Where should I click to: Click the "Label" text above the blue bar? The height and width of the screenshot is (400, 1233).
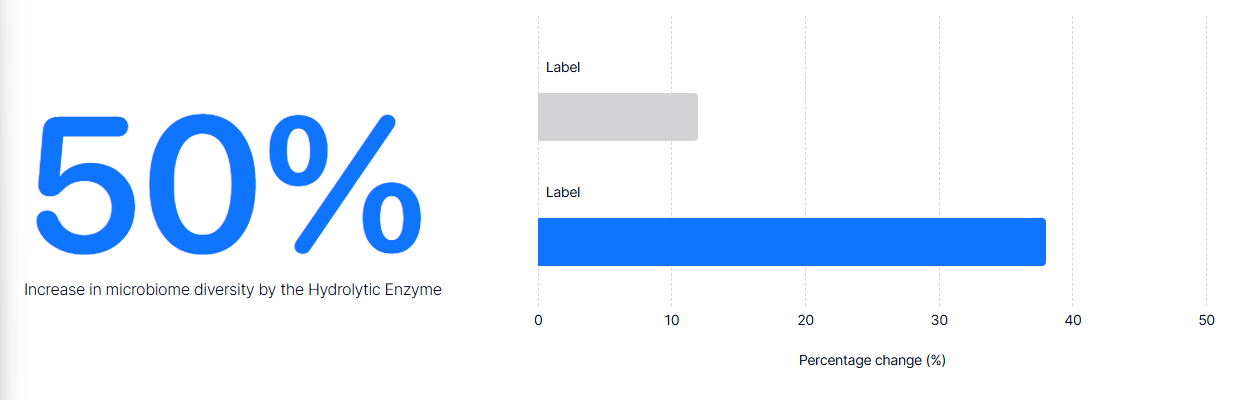563,192
